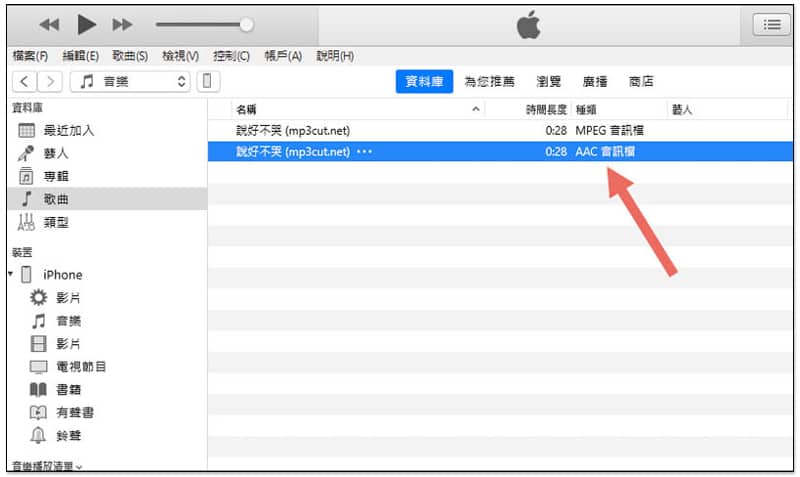This screenshot has height=477, width=800.
Task: Select 專輯 in the library sidebar
Action: (x=56, y=177)
